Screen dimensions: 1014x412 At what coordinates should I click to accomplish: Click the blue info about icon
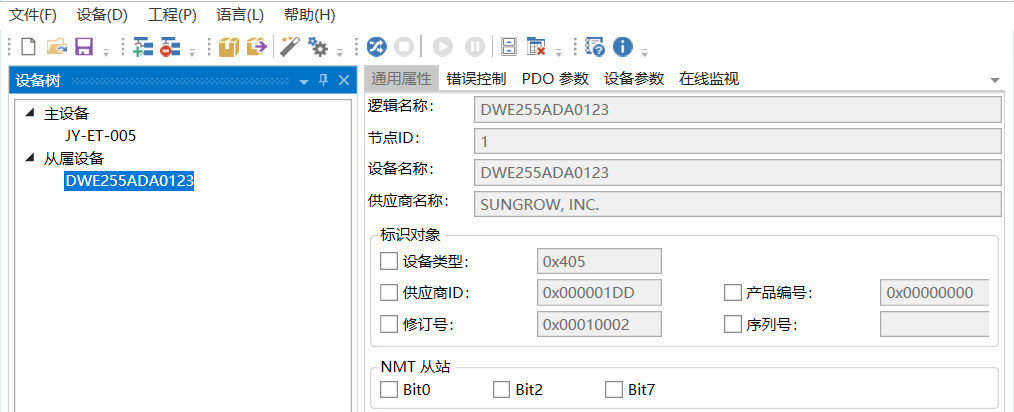[x=623, y=46]
